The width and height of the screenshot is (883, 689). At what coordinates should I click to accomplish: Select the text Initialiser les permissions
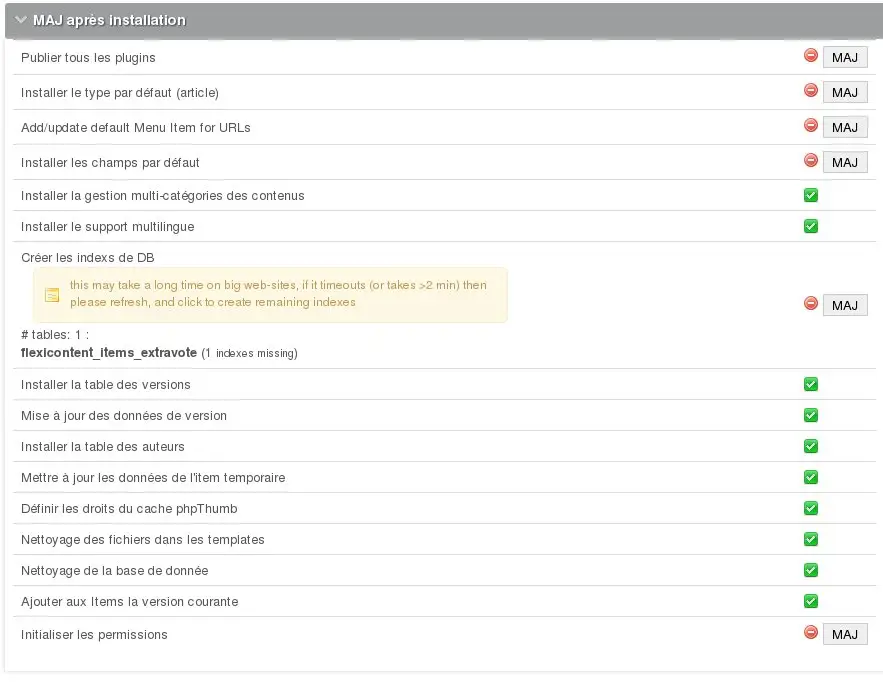click(x=94, y=634)
